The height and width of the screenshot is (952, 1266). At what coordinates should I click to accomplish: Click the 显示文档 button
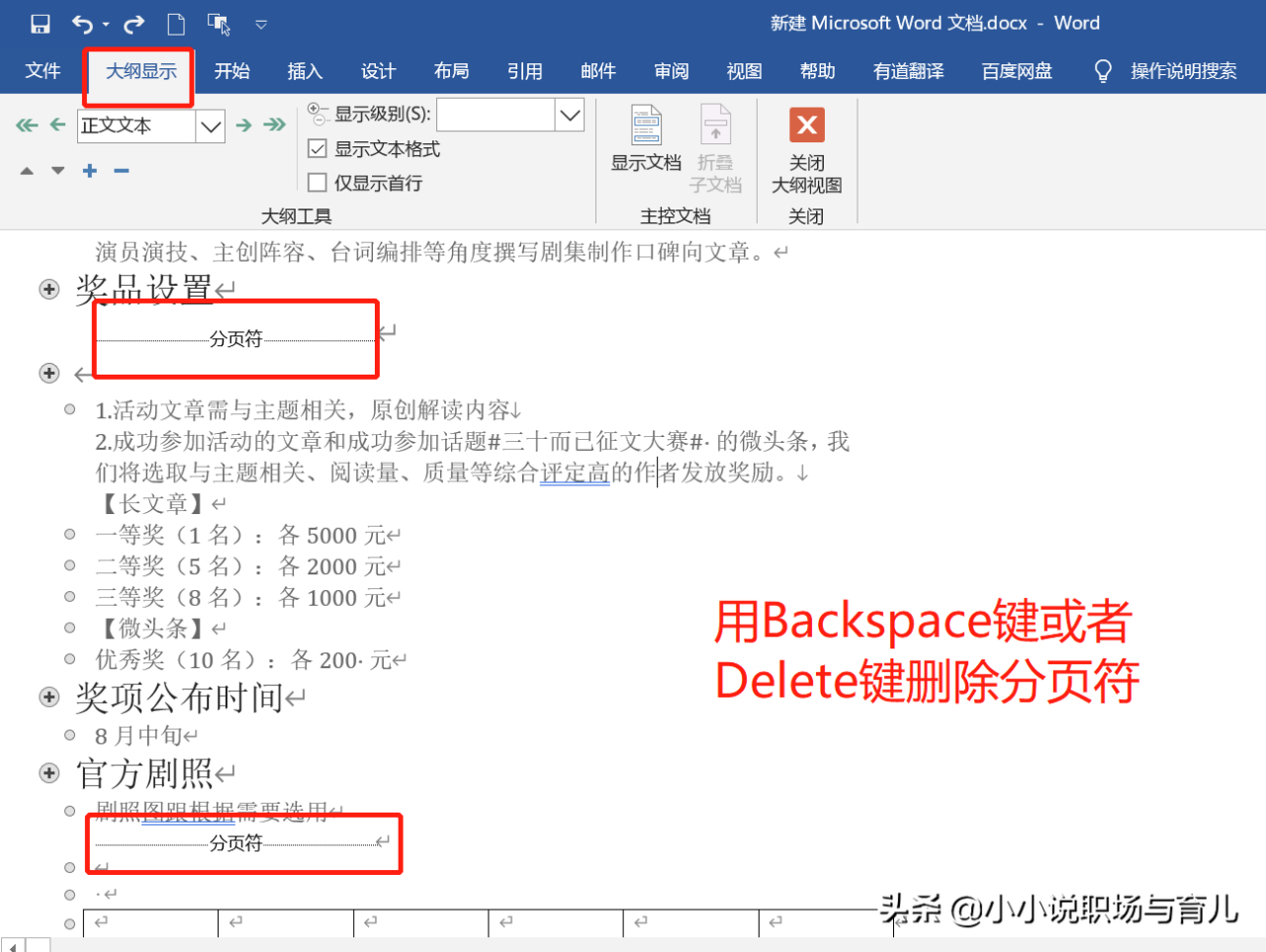(x=646, y=138)
